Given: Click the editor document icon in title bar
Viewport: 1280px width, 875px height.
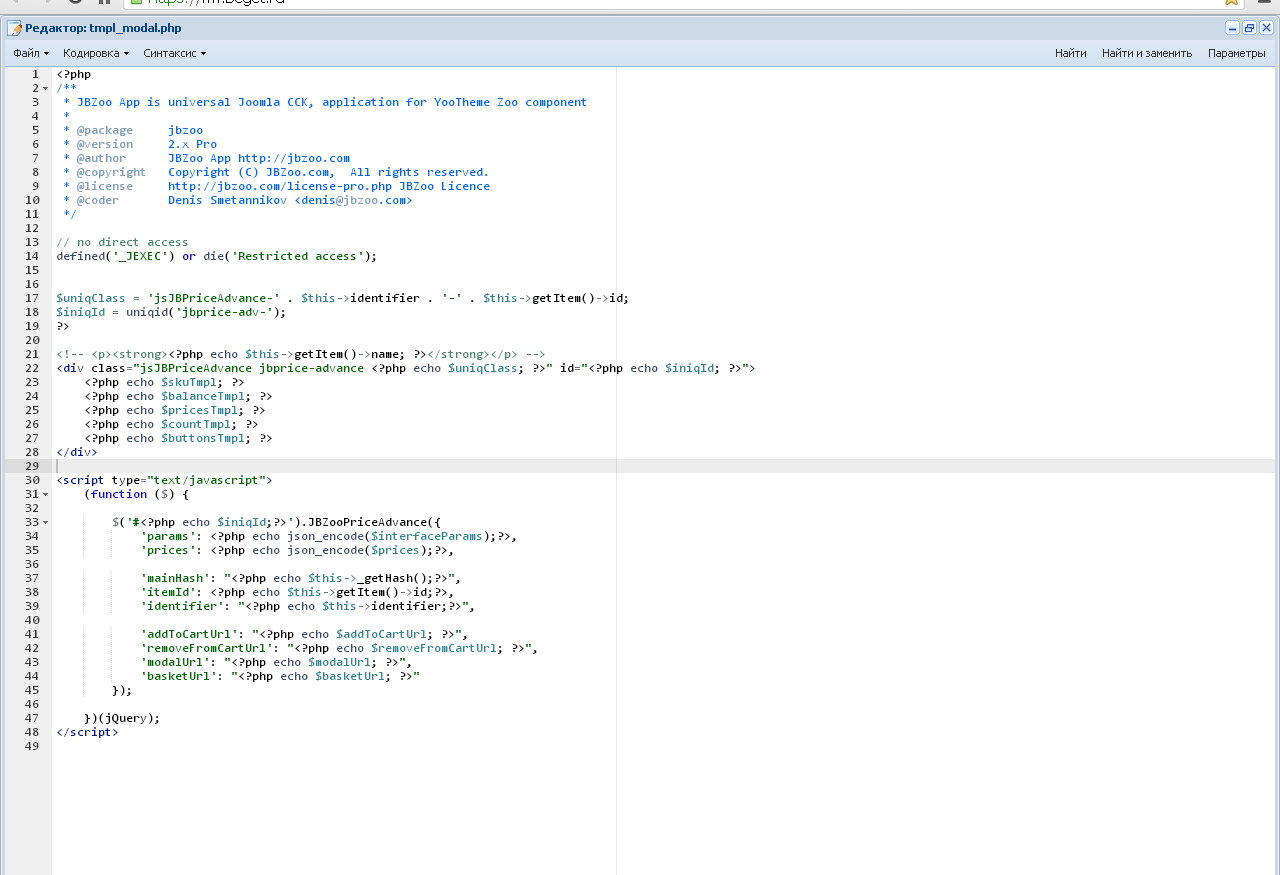Looking at the screenshot, I should pos(14,28).
